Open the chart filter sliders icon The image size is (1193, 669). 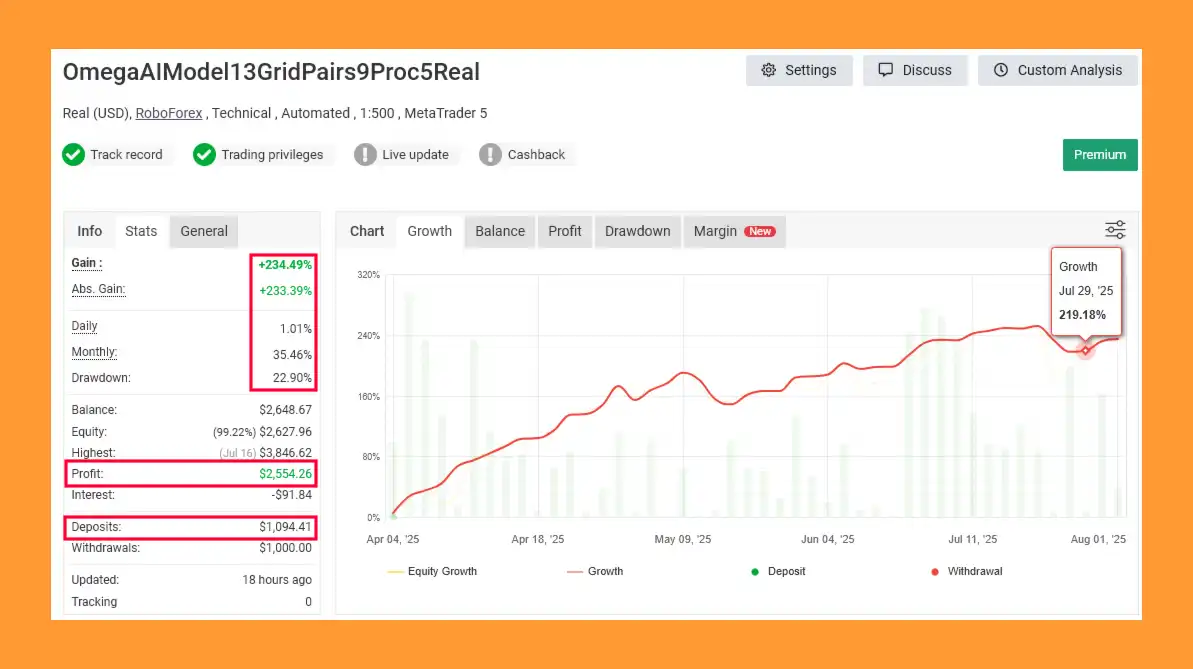pyautogui.click(x=1115, y=230)
